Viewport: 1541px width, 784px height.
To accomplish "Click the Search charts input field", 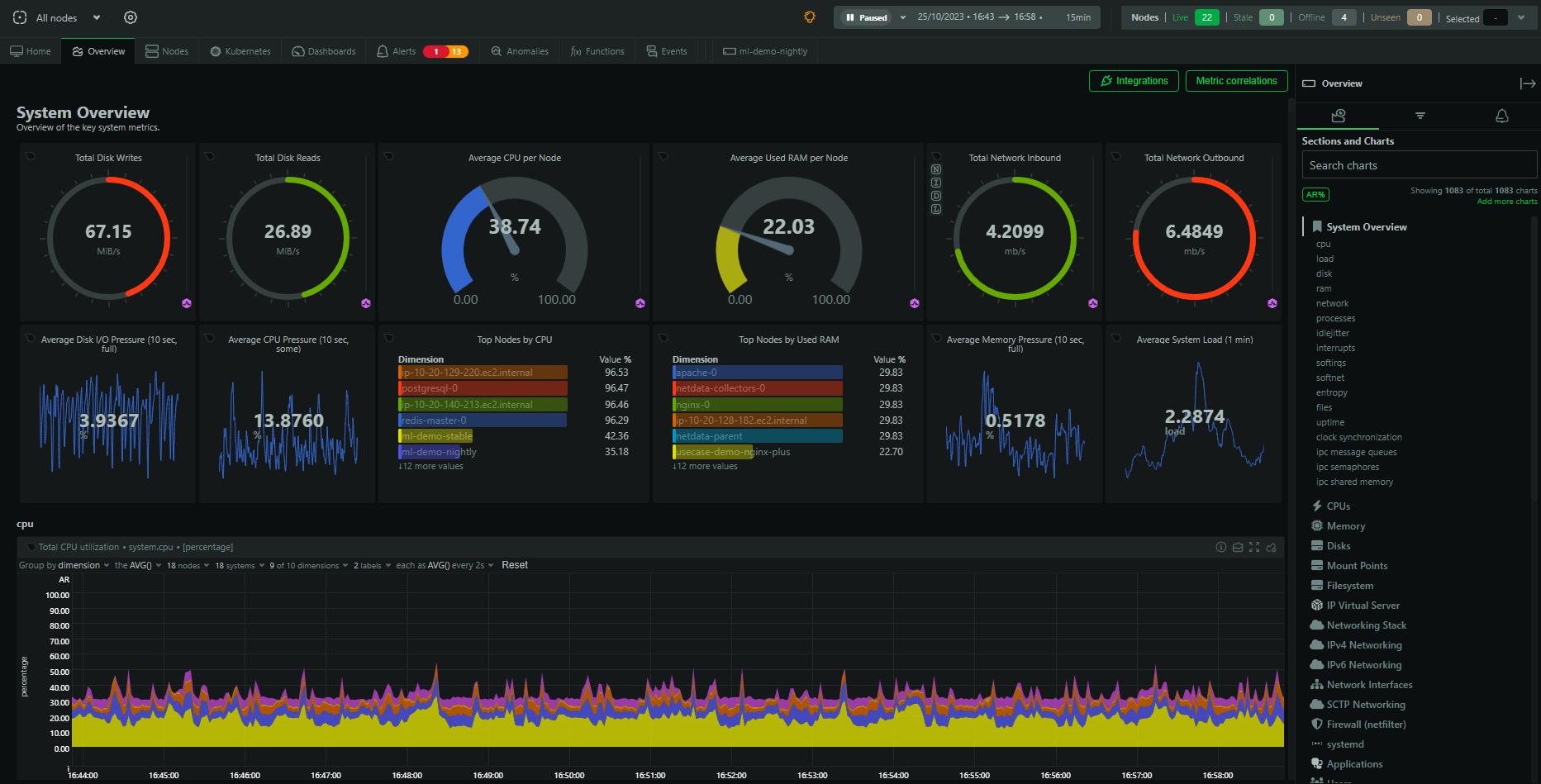I will [1419, 165].
